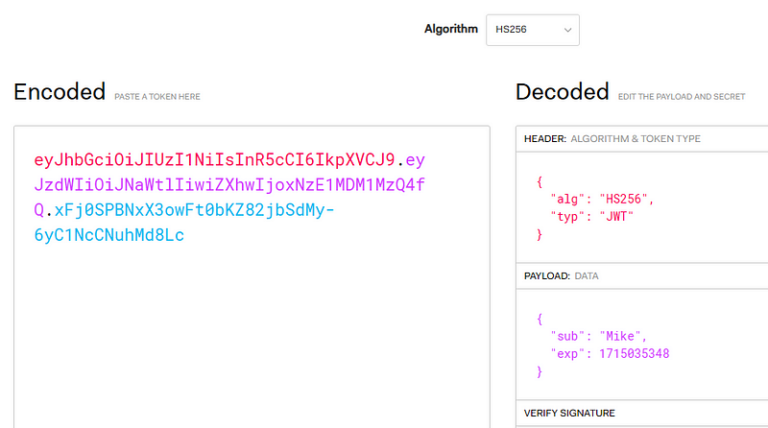The width and height of the screenshot is (768, 428).
Task: Click the chevron arrow in Algorithm selector
Action: 567,30
